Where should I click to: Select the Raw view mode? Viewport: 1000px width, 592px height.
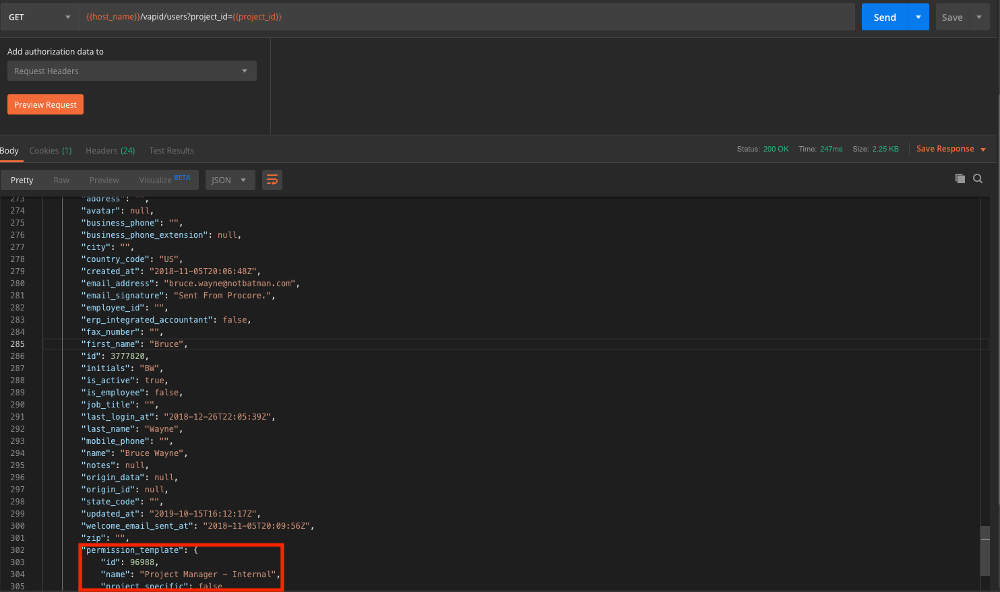click(x=61, y=180)
